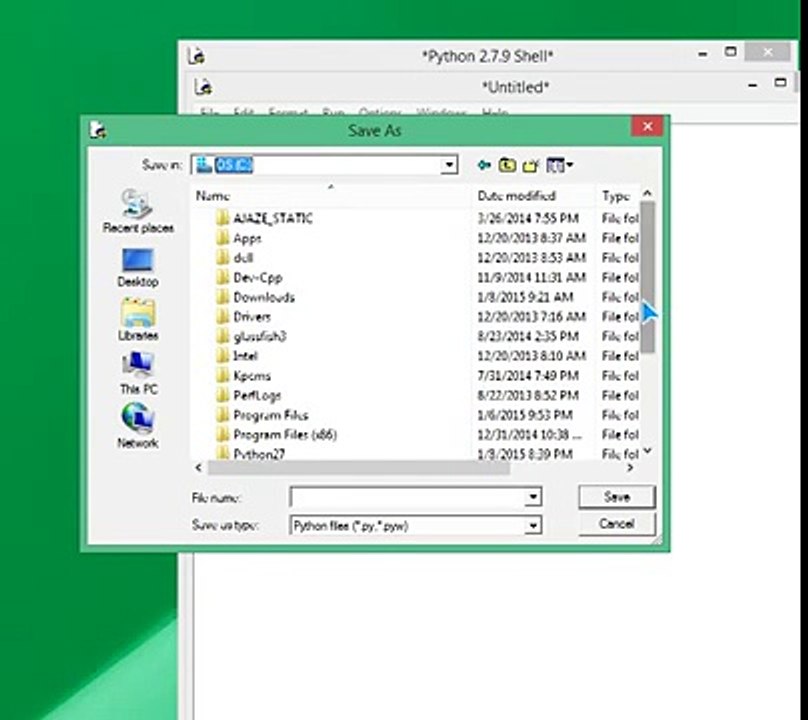Image resolution: width=808 pixels, height=720 pixels.
Task: Expand the File name history dropdown
Action: pyautogui.click(x=533, y=497)
